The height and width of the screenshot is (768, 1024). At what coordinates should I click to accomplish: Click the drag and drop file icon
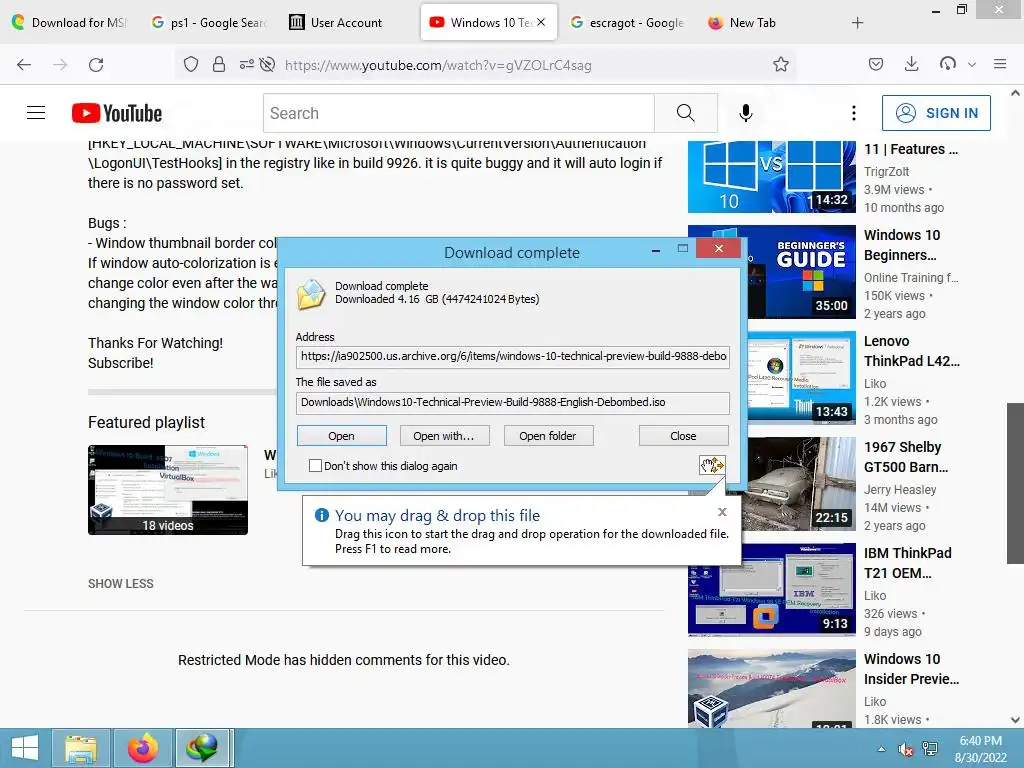[712, 465]
